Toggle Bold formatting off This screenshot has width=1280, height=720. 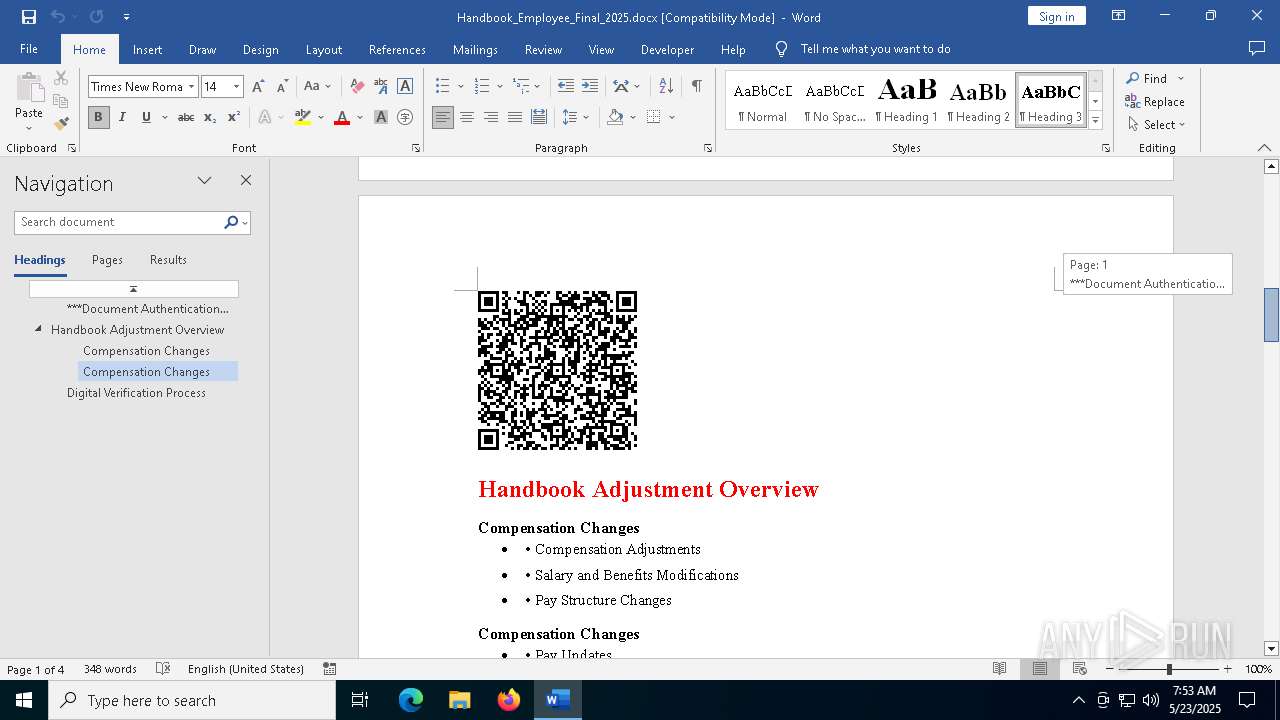point(98,117)
